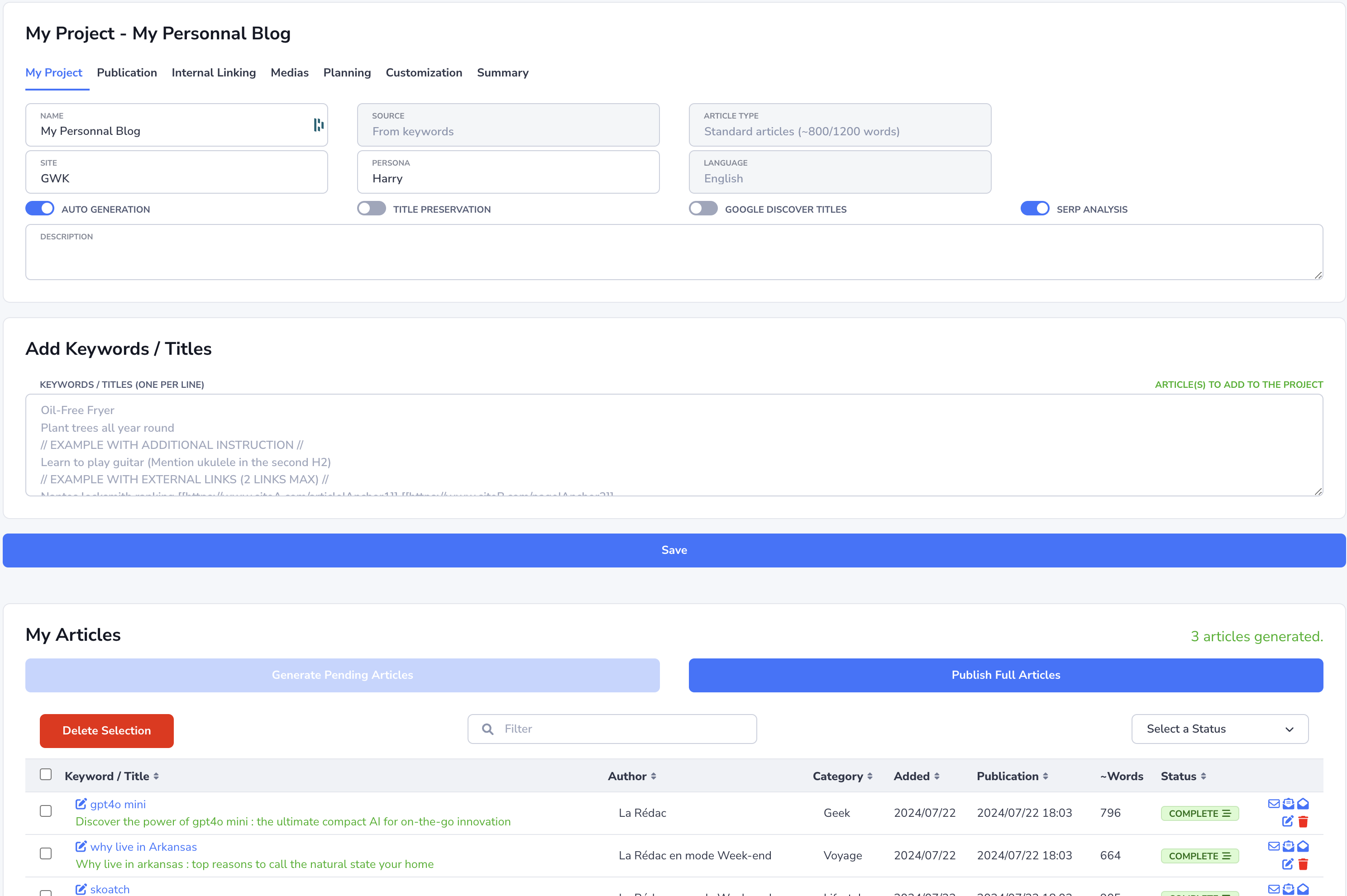This screenshot has height=896, width=1347.
Task: Click the closed envelope icon in the gpt4o mini row
Action: pos(1274,804)
